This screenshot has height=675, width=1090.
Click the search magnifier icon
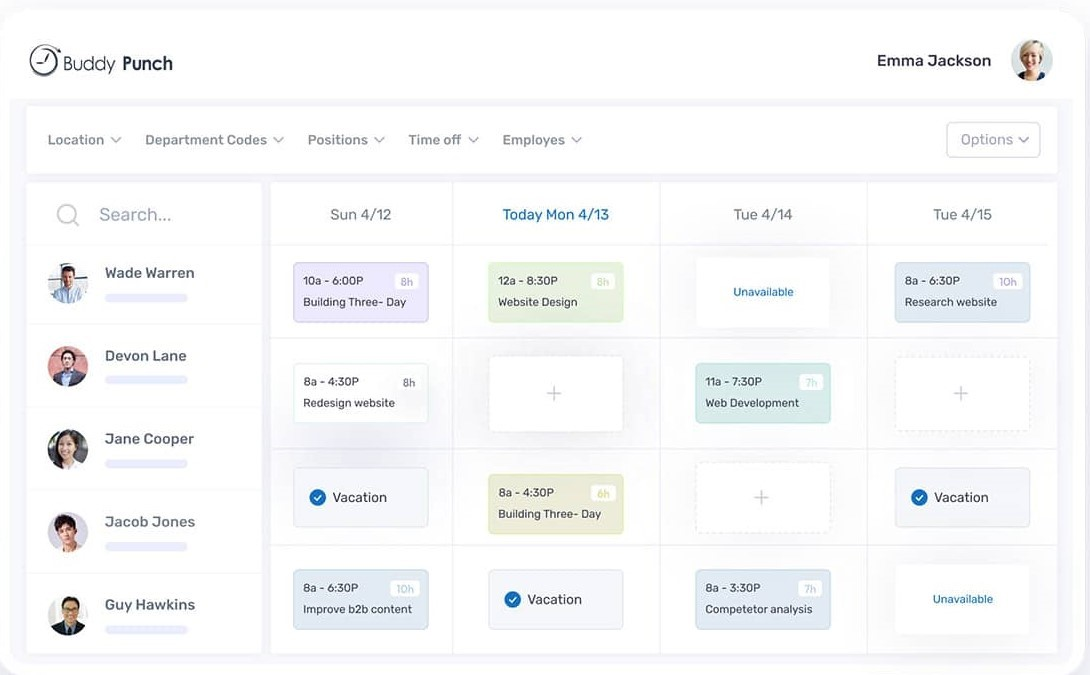[x=67, y=215]
